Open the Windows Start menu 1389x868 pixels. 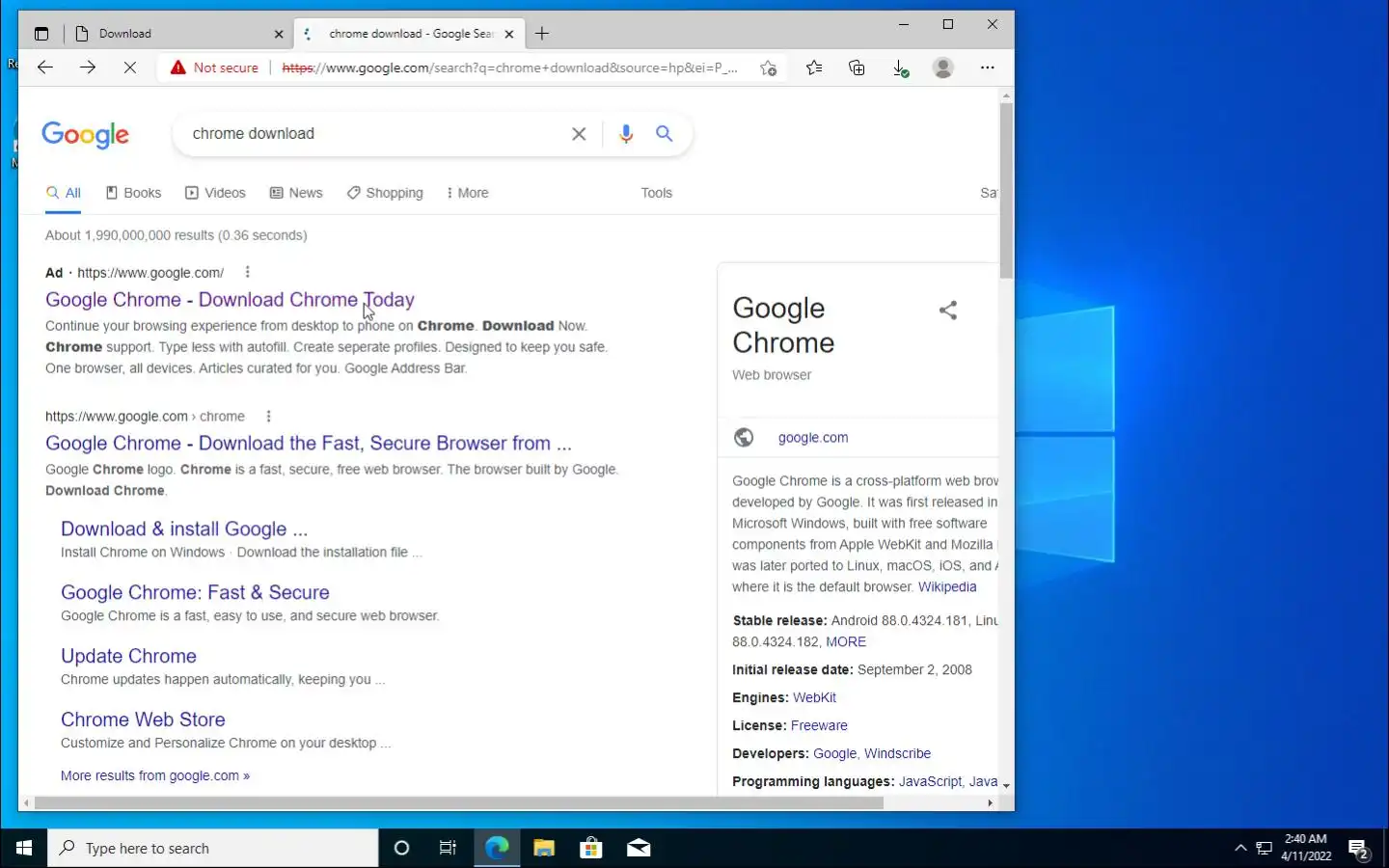(x=24, y=849)
